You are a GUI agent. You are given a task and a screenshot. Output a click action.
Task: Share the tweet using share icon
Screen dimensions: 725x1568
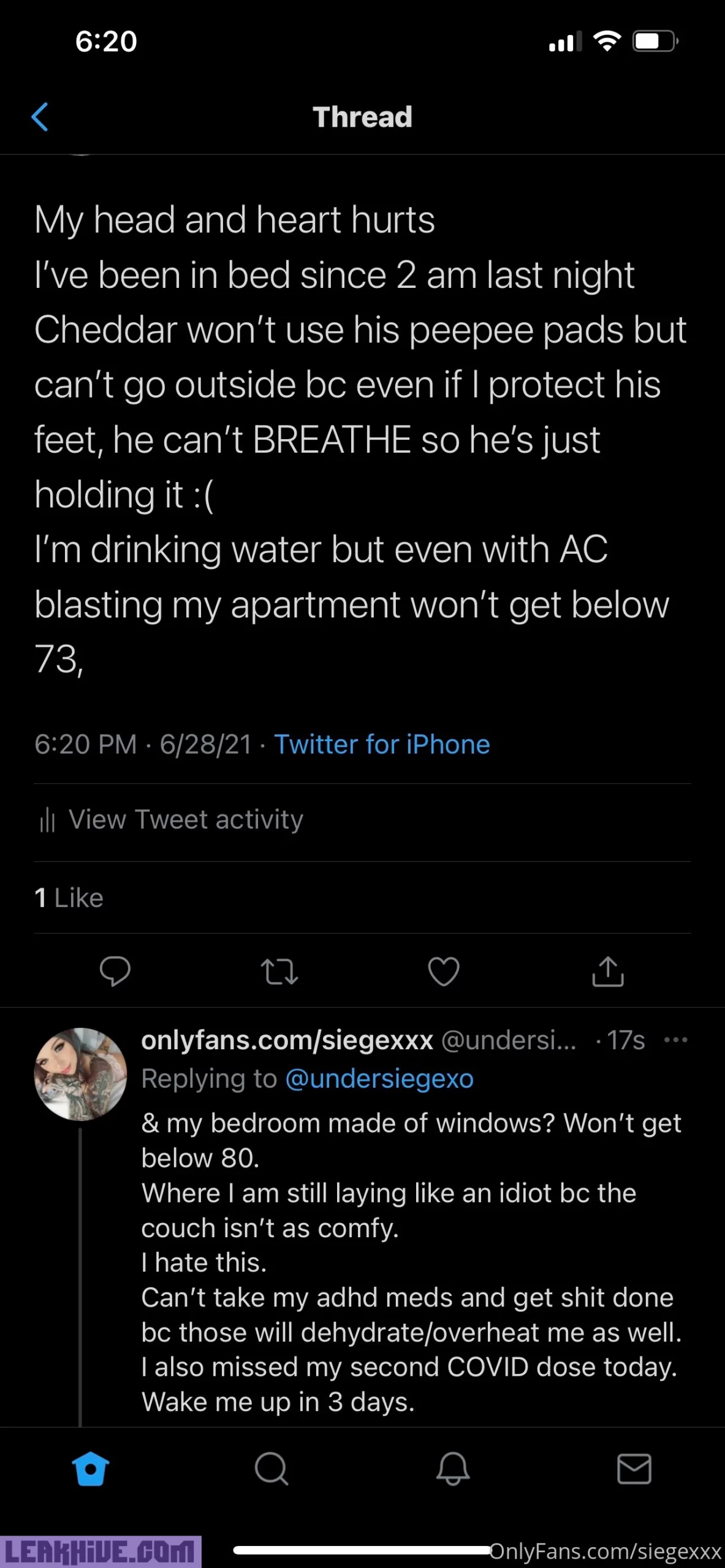pos(607,971)
